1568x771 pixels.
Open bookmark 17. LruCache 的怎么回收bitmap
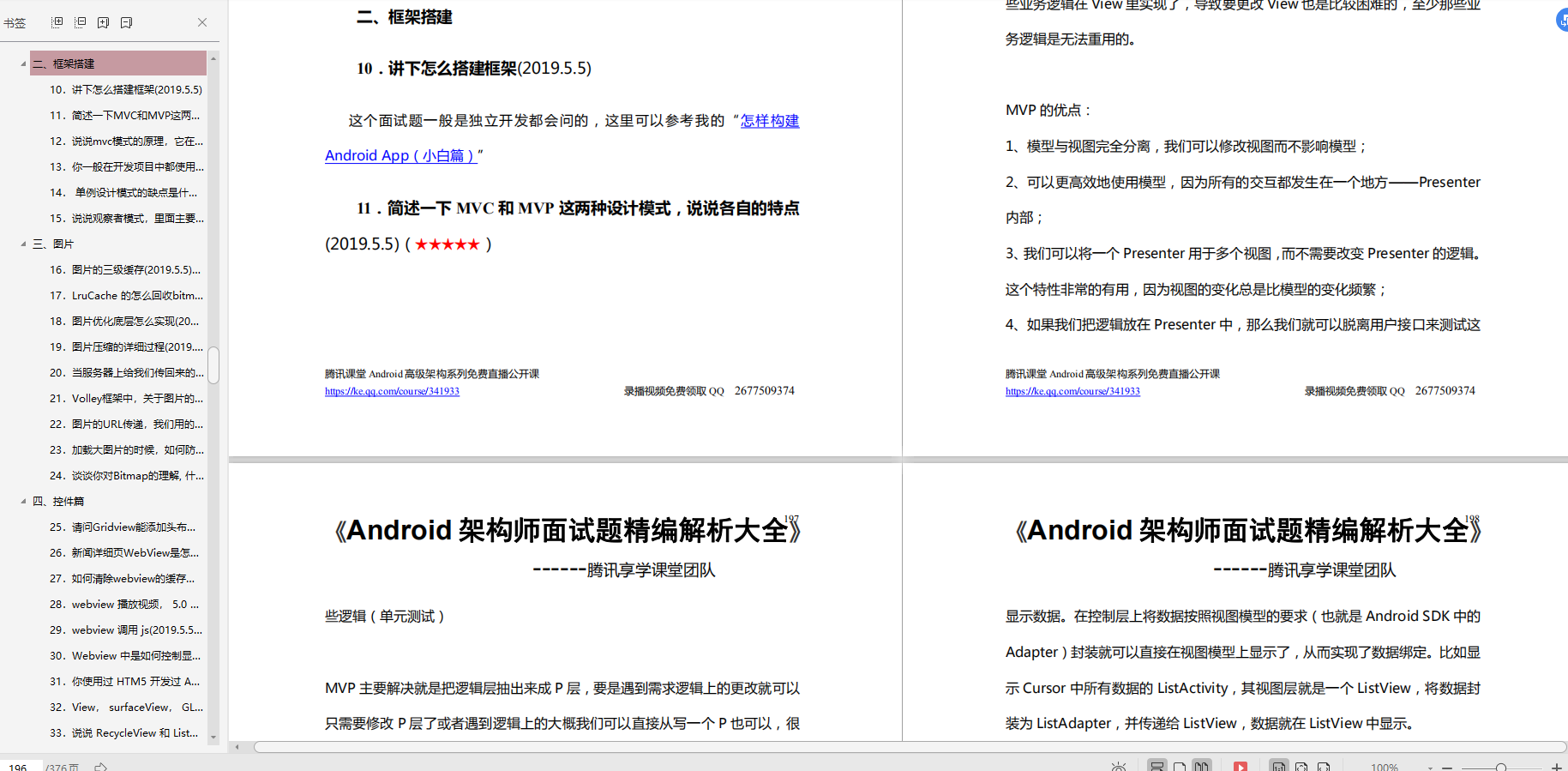[126, 295]
